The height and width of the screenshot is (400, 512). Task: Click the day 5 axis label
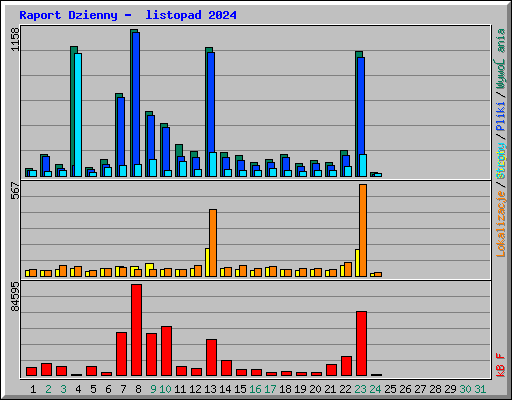pos(93,389)
